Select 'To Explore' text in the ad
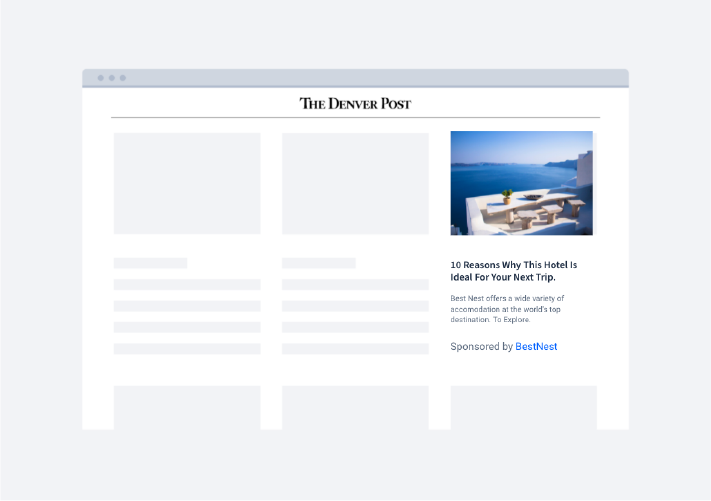 511,320
